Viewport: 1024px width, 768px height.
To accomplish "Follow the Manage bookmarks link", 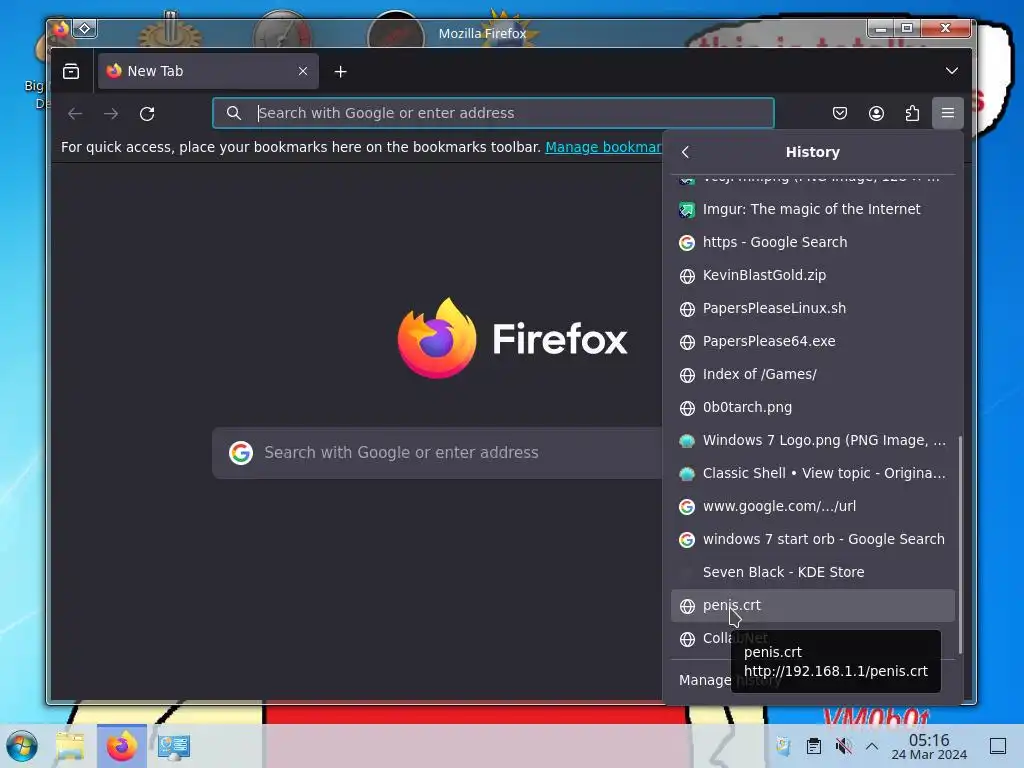I will (x=603, y=147).
